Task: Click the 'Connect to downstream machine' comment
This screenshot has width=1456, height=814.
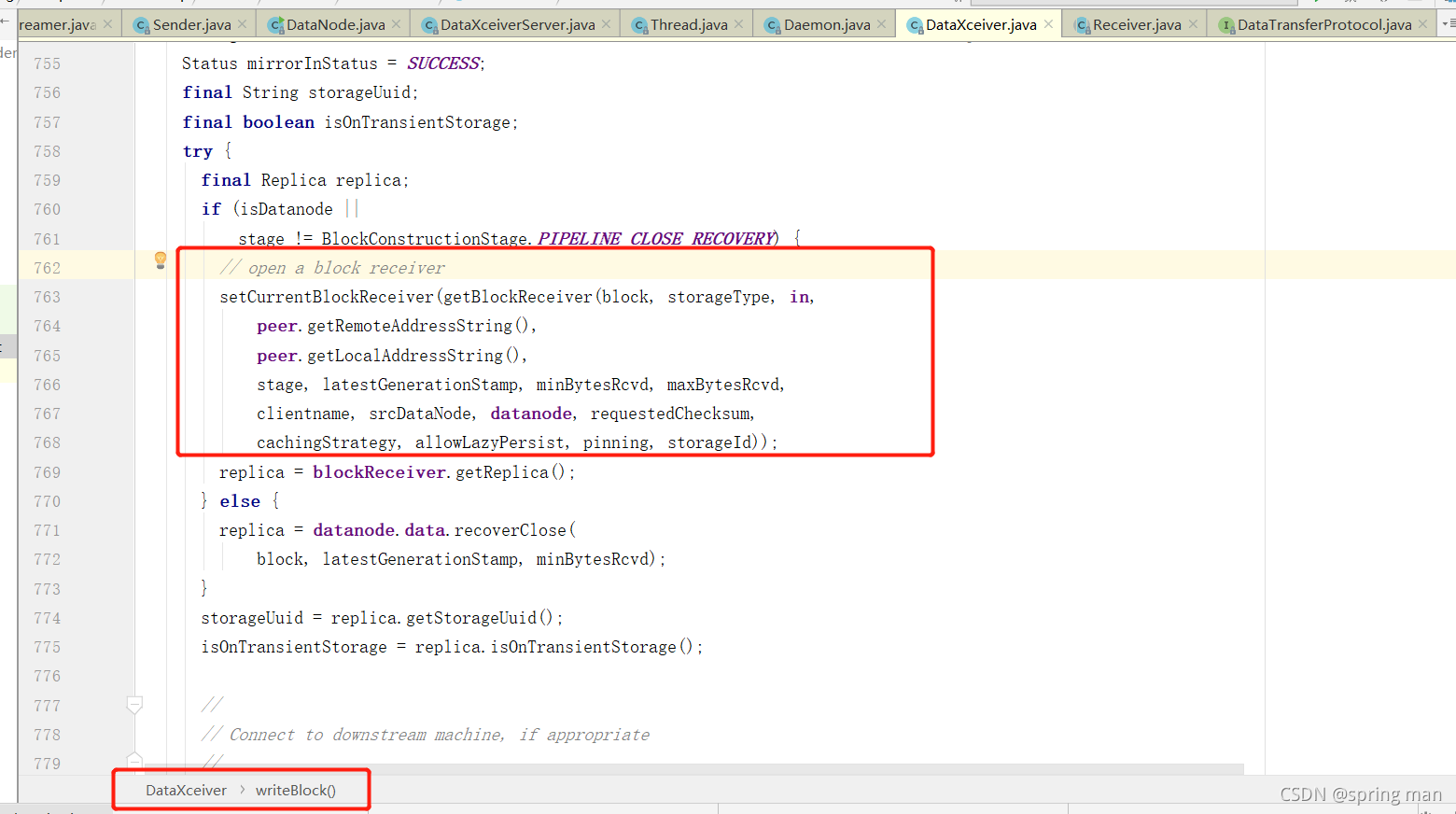Action: (426, 735)
